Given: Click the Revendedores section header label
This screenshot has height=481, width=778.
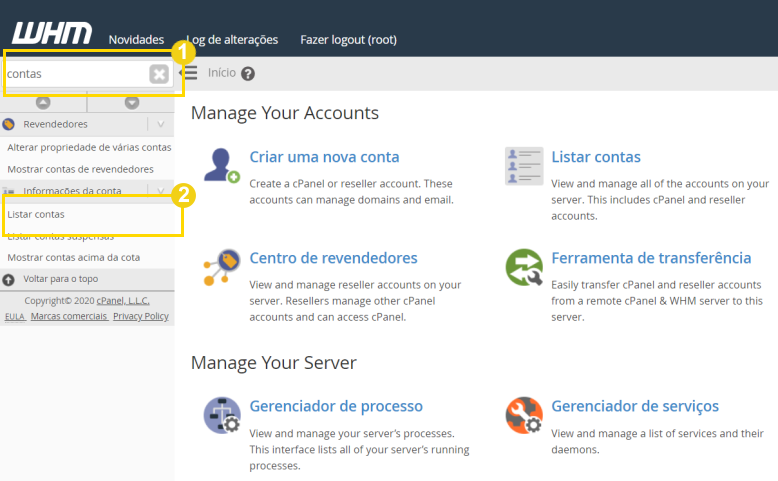Looking at the screenshot, I should (x=56, y=124).
